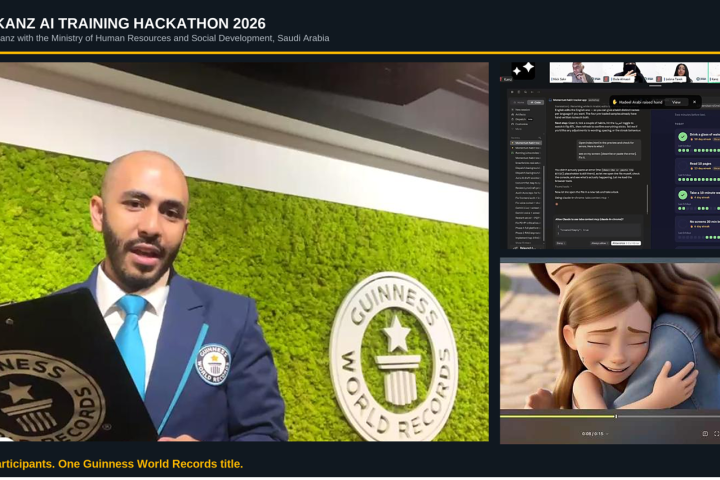Screen dimensions: 720x480
Task: Expand More in the sidebar
Action: 518,129
